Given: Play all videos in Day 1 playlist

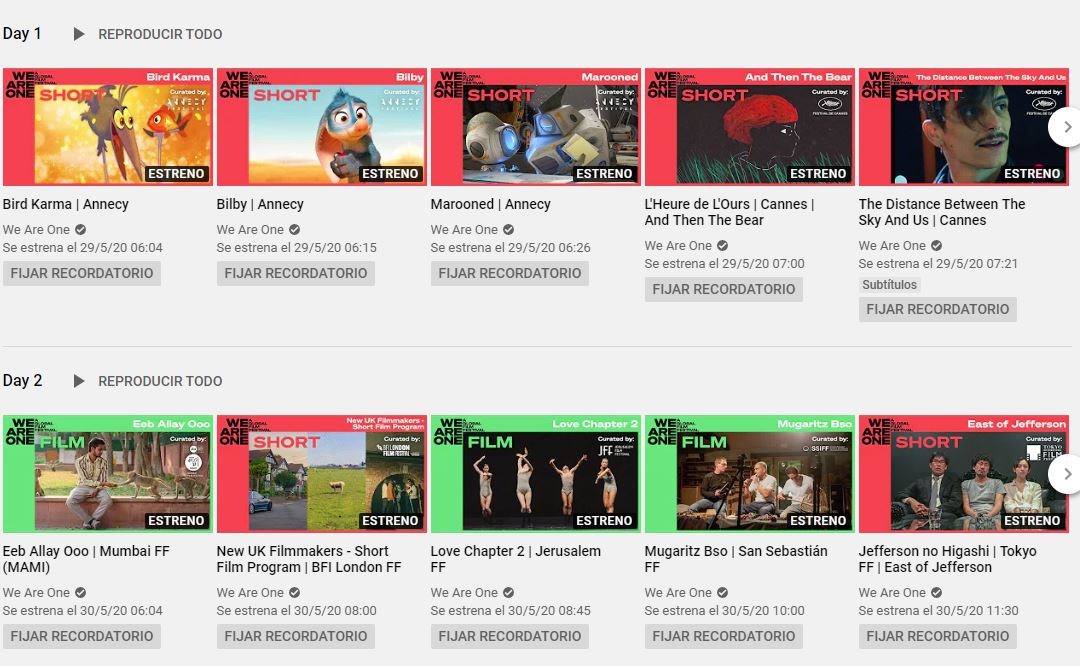Looking at the screenshot, I should click(x=160, y=34).
